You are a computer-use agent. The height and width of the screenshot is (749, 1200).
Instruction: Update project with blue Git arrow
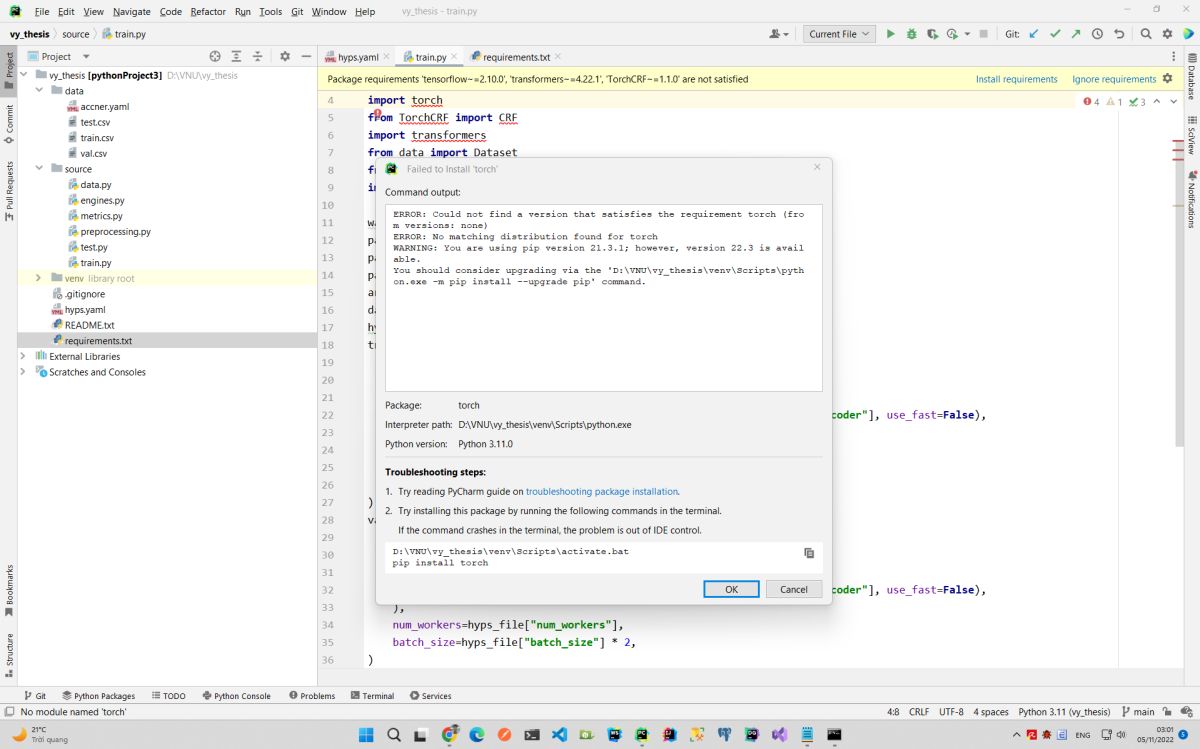pos(1034,34)
